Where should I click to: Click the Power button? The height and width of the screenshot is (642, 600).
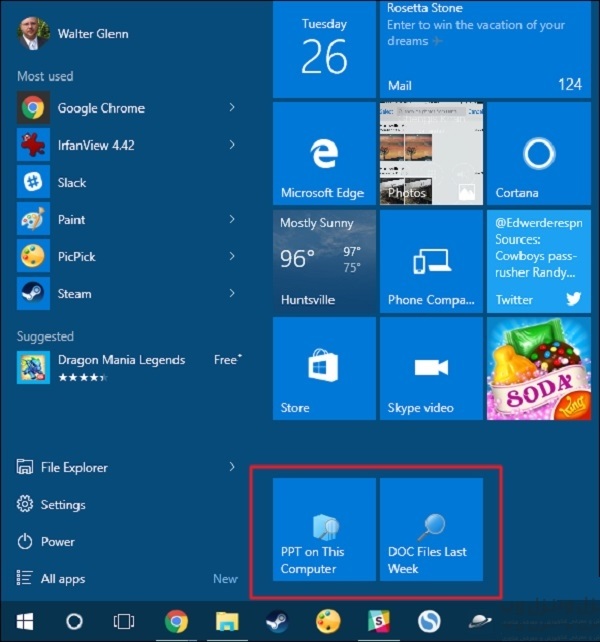57,542
